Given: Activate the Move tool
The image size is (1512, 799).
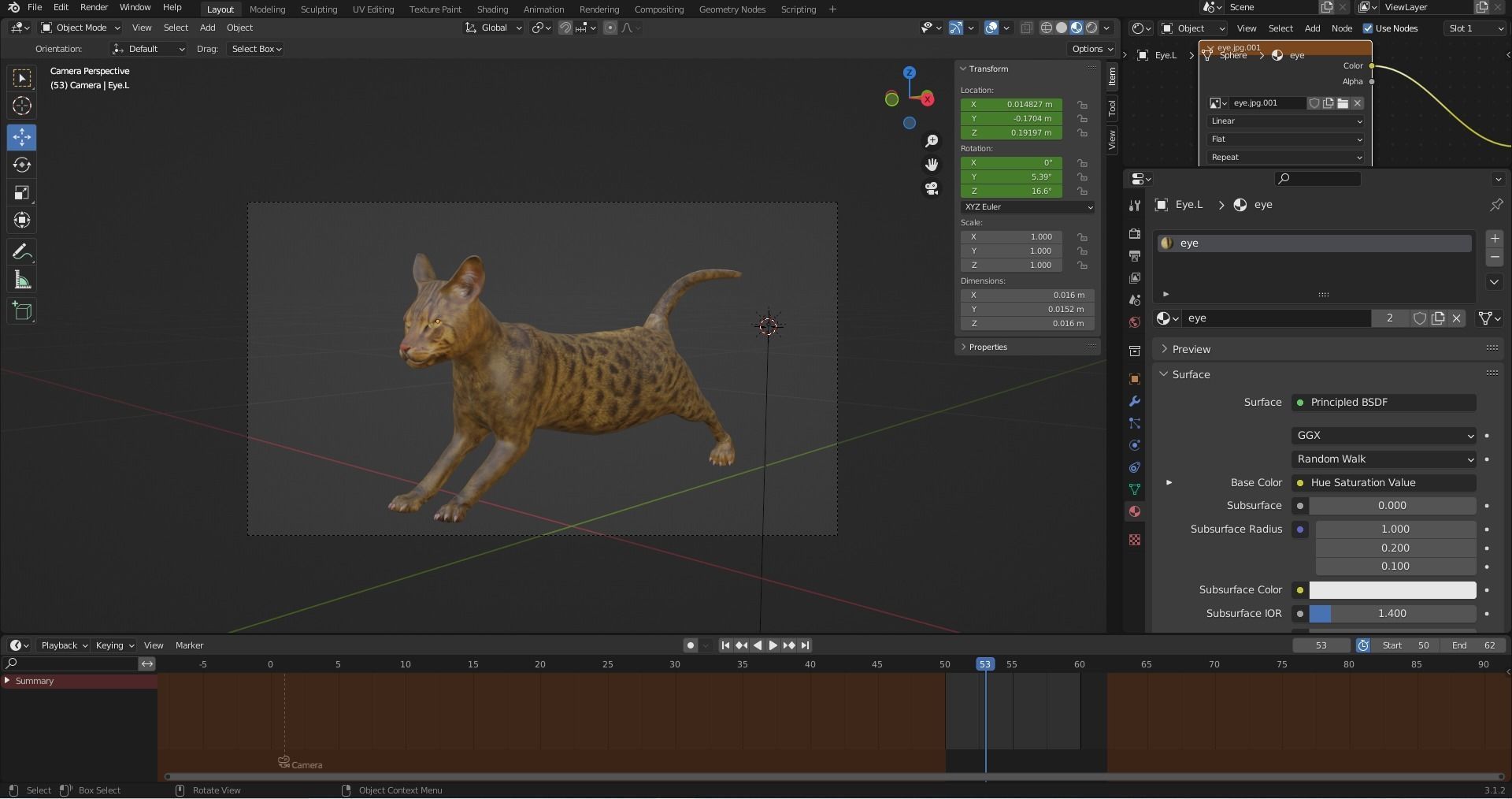Looking at the screenshot, I should tap(22, 137).
